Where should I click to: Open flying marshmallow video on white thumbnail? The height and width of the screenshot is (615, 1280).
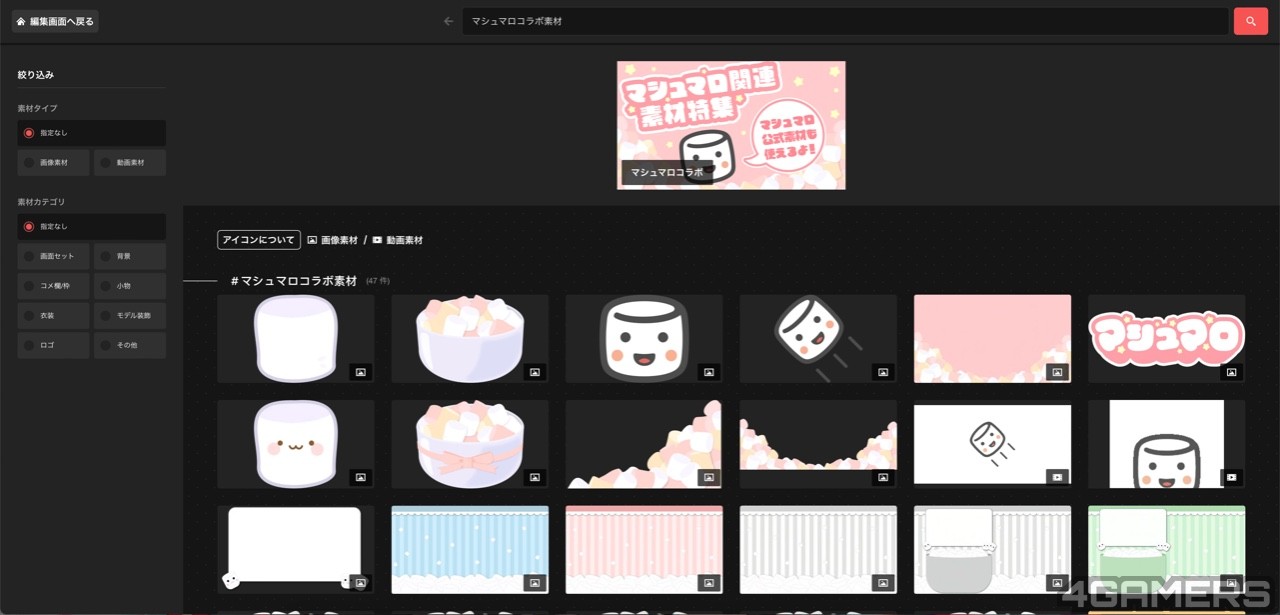pos(992,444)
